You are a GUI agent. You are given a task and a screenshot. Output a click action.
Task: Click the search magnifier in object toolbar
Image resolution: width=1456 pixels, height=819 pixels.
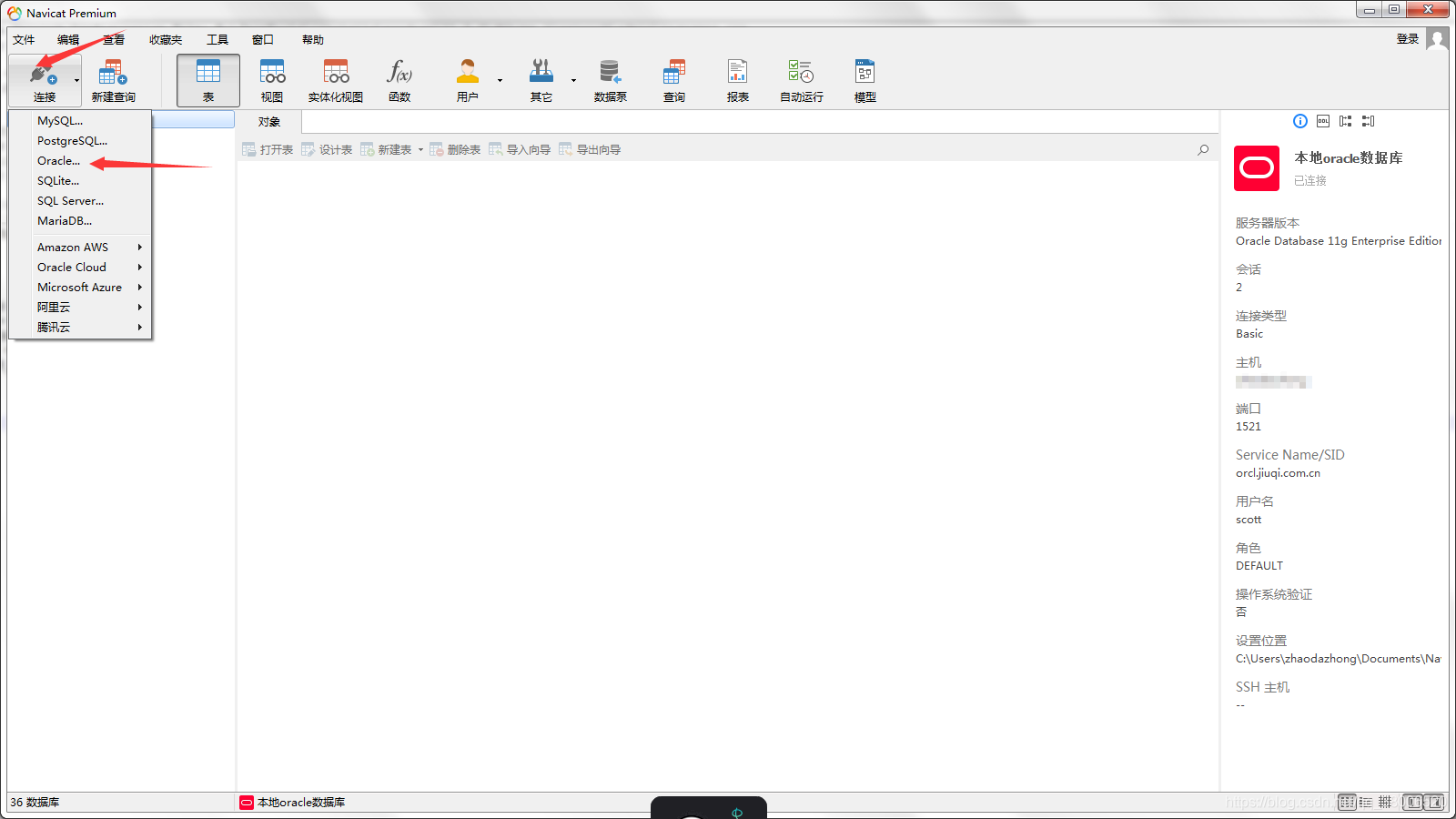pos(1203,150)
